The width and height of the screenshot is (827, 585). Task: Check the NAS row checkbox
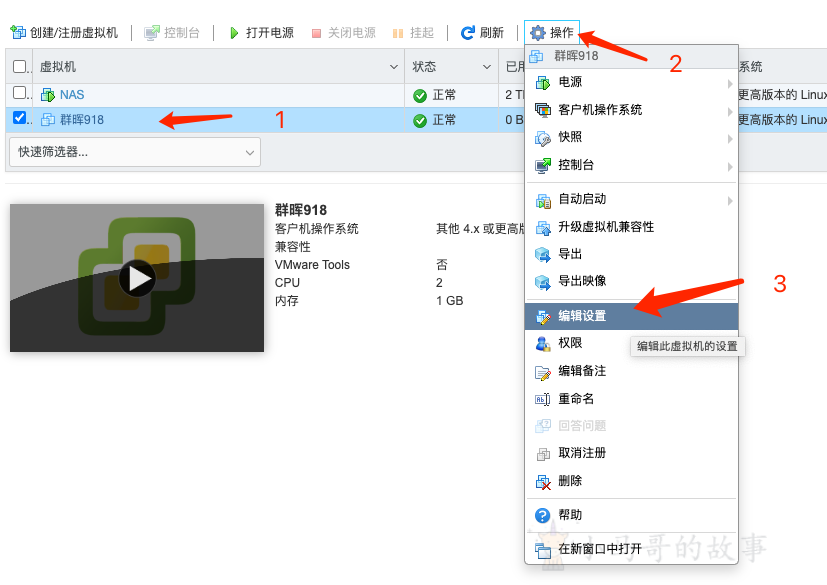[x=20, y=93]
